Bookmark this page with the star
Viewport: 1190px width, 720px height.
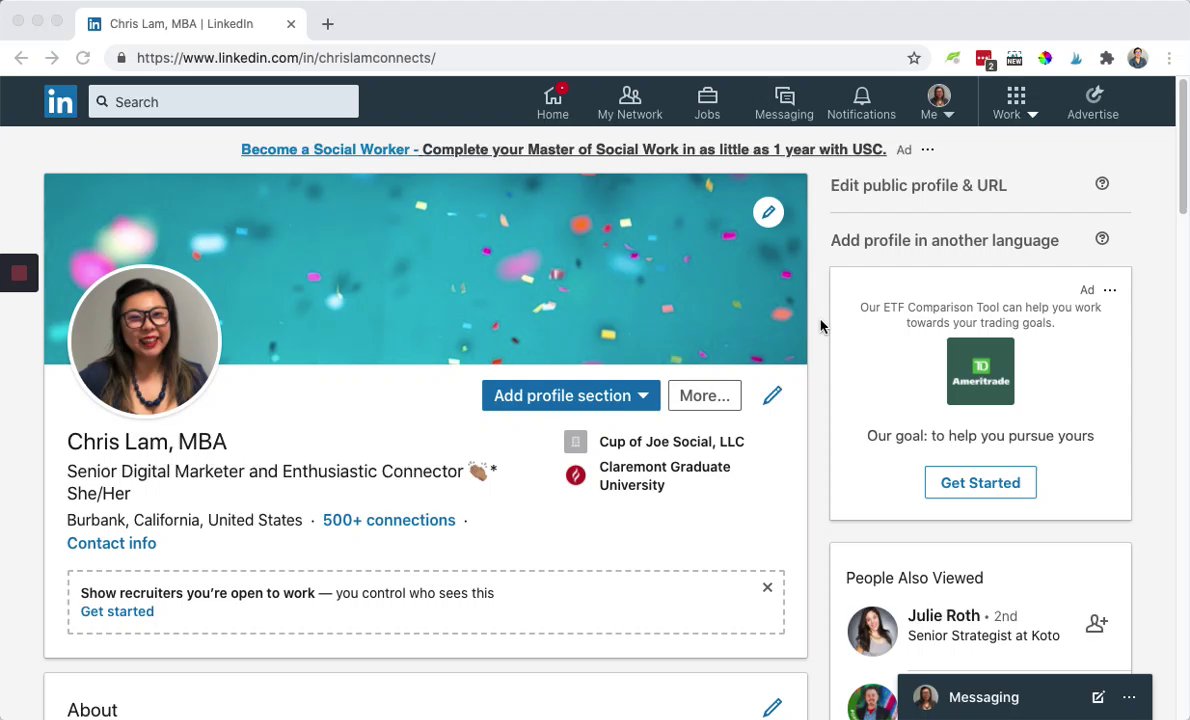[x=914, y=58]
